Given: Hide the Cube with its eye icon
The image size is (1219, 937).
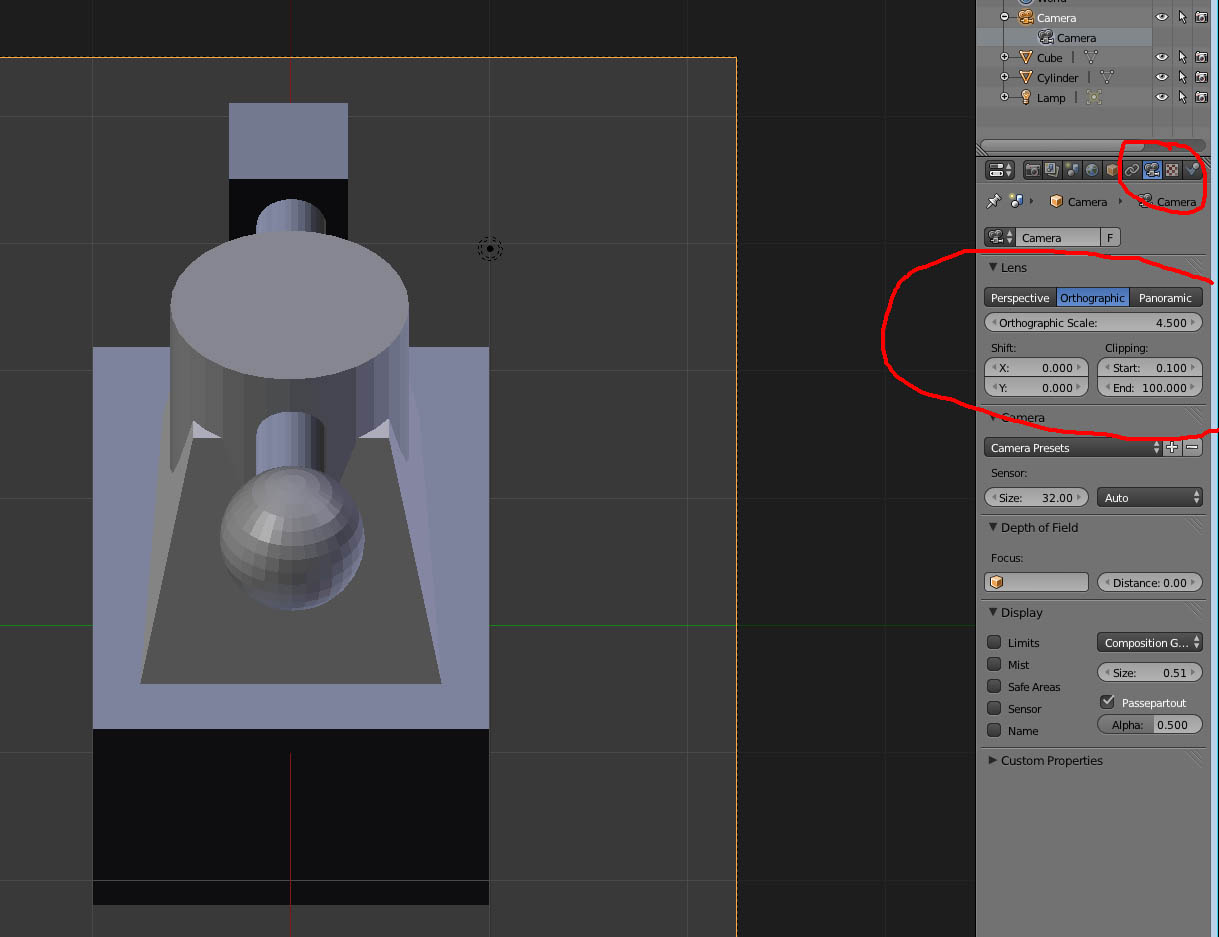Looking at the screenshot, I should click(x=1162, y=58).
